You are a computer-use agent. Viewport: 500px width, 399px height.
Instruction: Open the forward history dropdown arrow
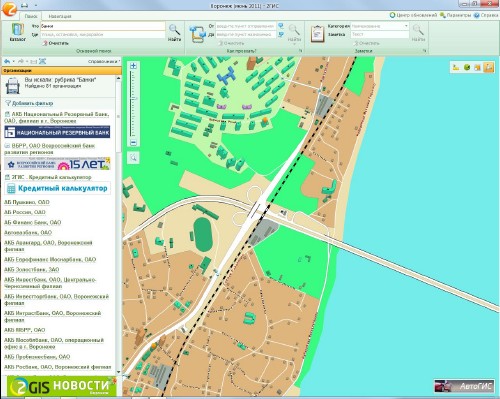[x=27, y=61]
